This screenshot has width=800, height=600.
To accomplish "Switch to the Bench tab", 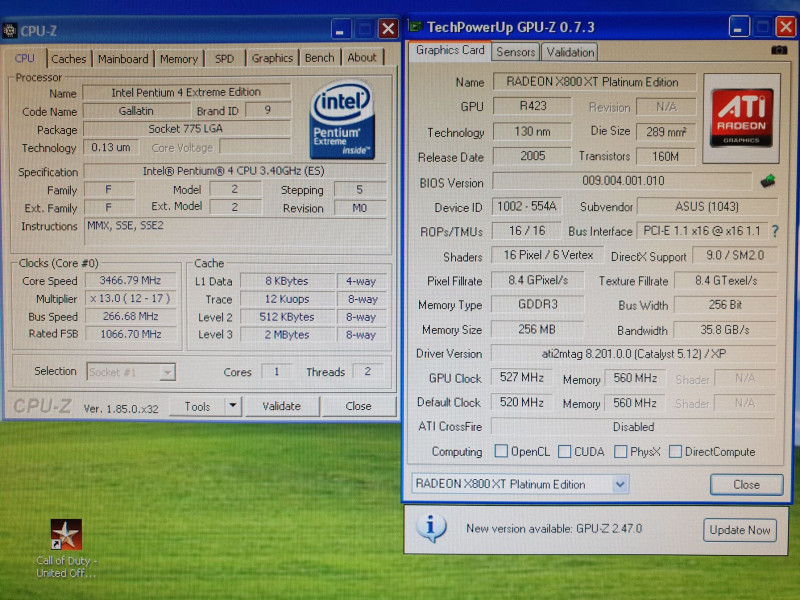I will click(x=319, y=58).
